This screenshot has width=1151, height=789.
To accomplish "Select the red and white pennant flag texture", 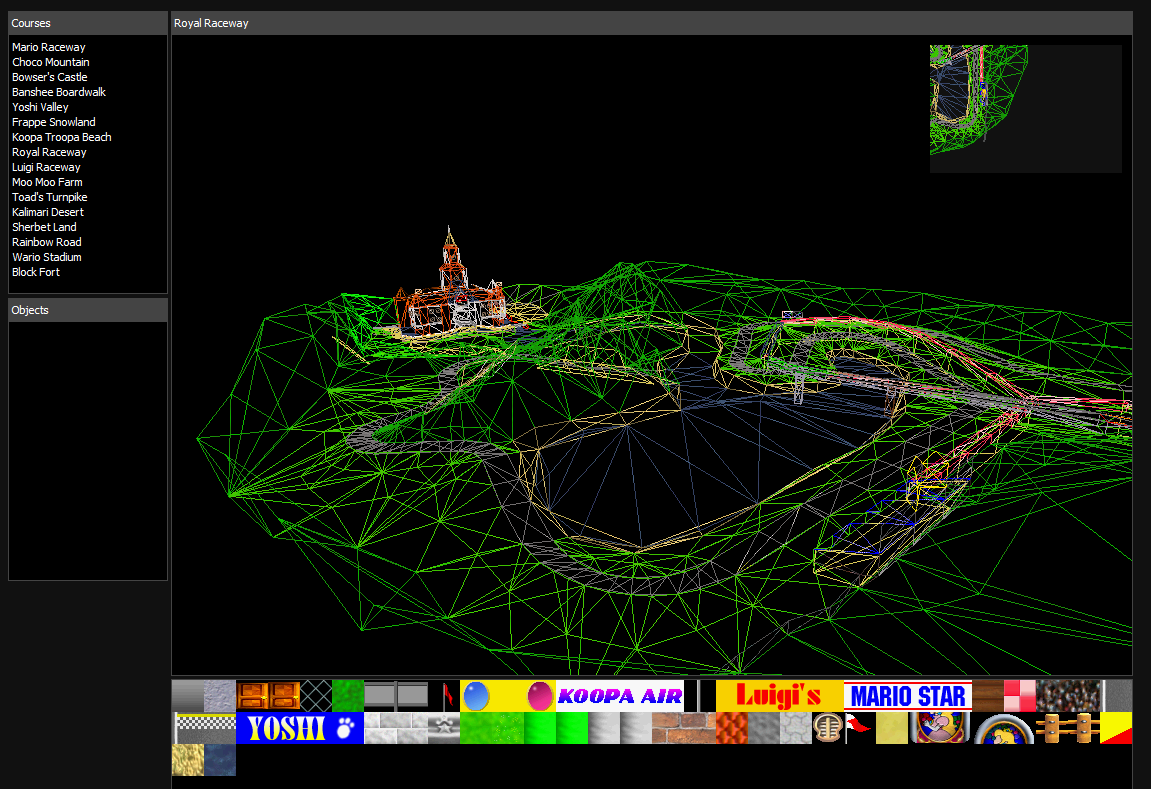I will (860, 728).
